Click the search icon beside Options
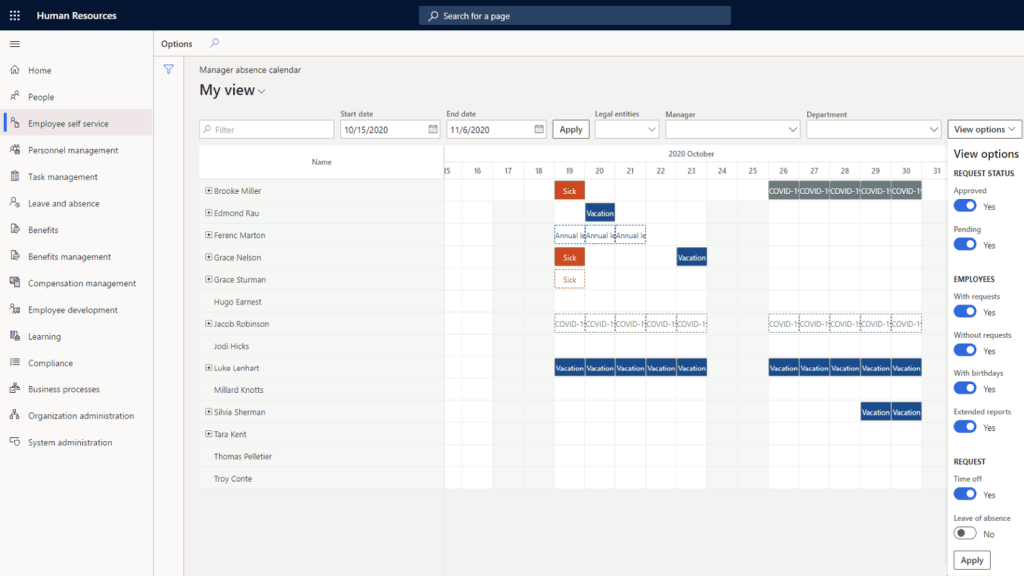Screen dimensions: 1024x576 [x=214, y=44]
